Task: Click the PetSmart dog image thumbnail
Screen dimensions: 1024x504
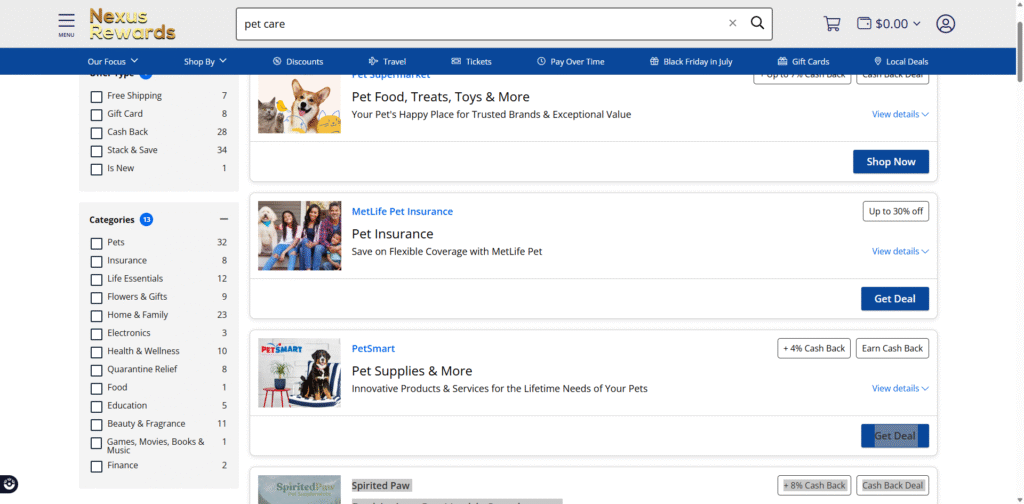Action: tap(299, 373)
